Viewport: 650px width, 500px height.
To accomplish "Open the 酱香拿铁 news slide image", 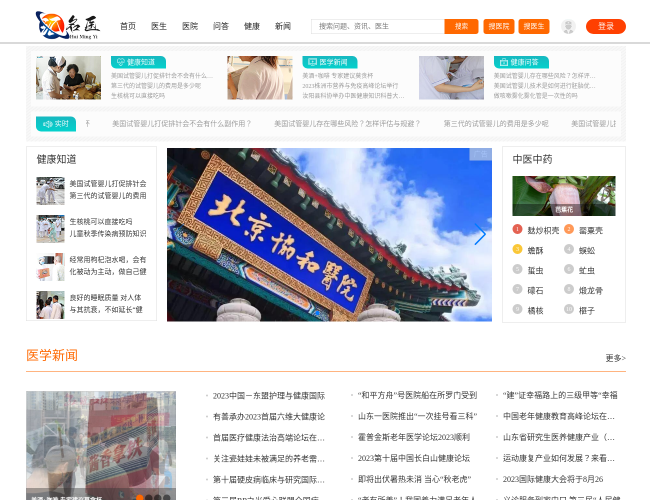I will point(101,445).
